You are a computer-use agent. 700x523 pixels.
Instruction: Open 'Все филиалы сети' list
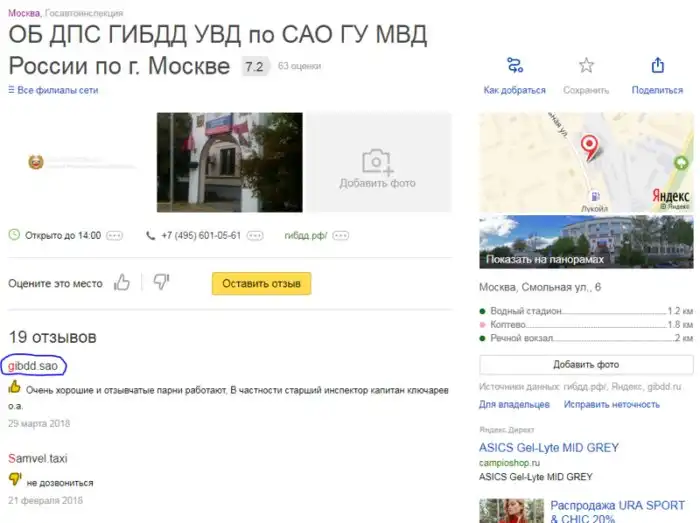pyautogui.click(x=53, y=90)
